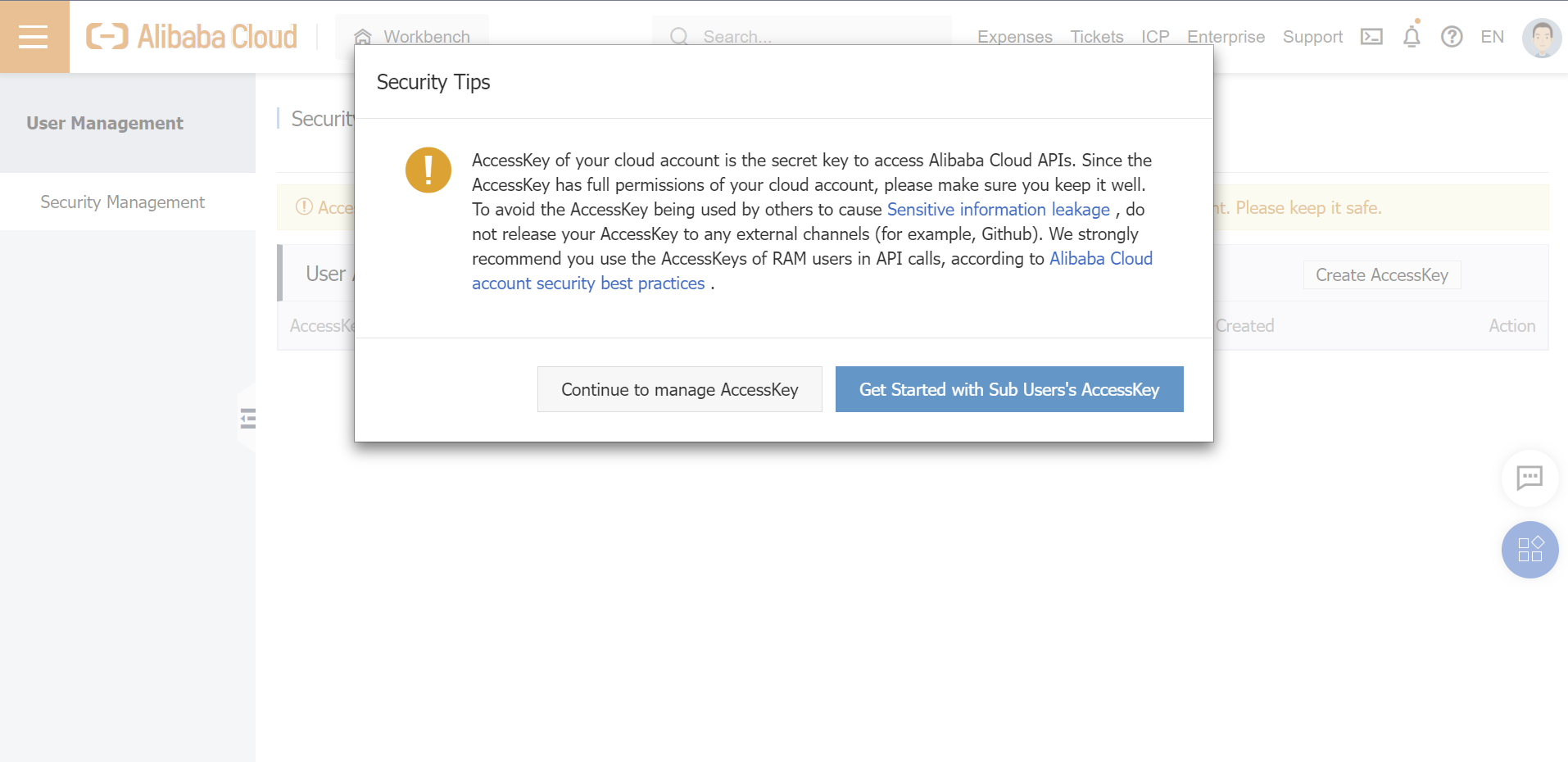Open the Support menu
1568x762 pixels.
point(1312,37)
